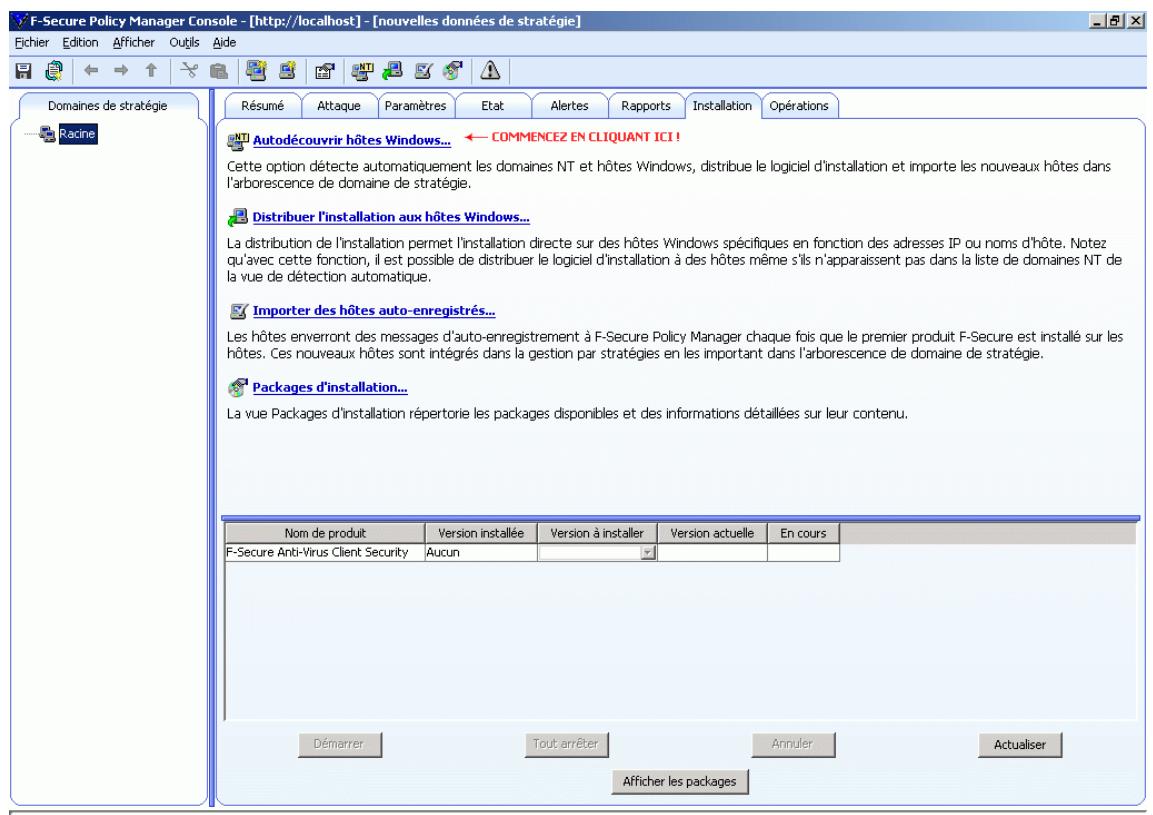Click the distribute policies toolbar icon
This screenshot has height=815, width=1153.
(54, 71)
